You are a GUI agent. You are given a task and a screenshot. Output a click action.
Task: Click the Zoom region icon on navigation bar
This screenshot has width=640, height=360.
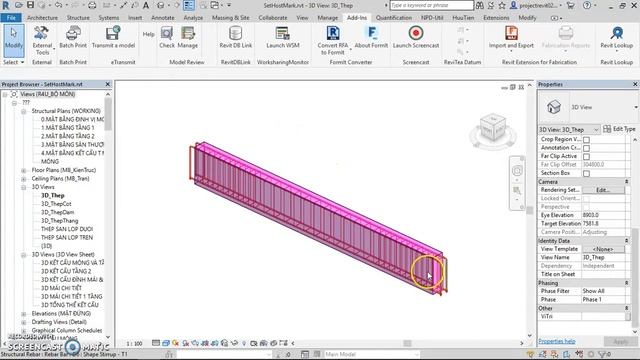[x=517, y=191]
